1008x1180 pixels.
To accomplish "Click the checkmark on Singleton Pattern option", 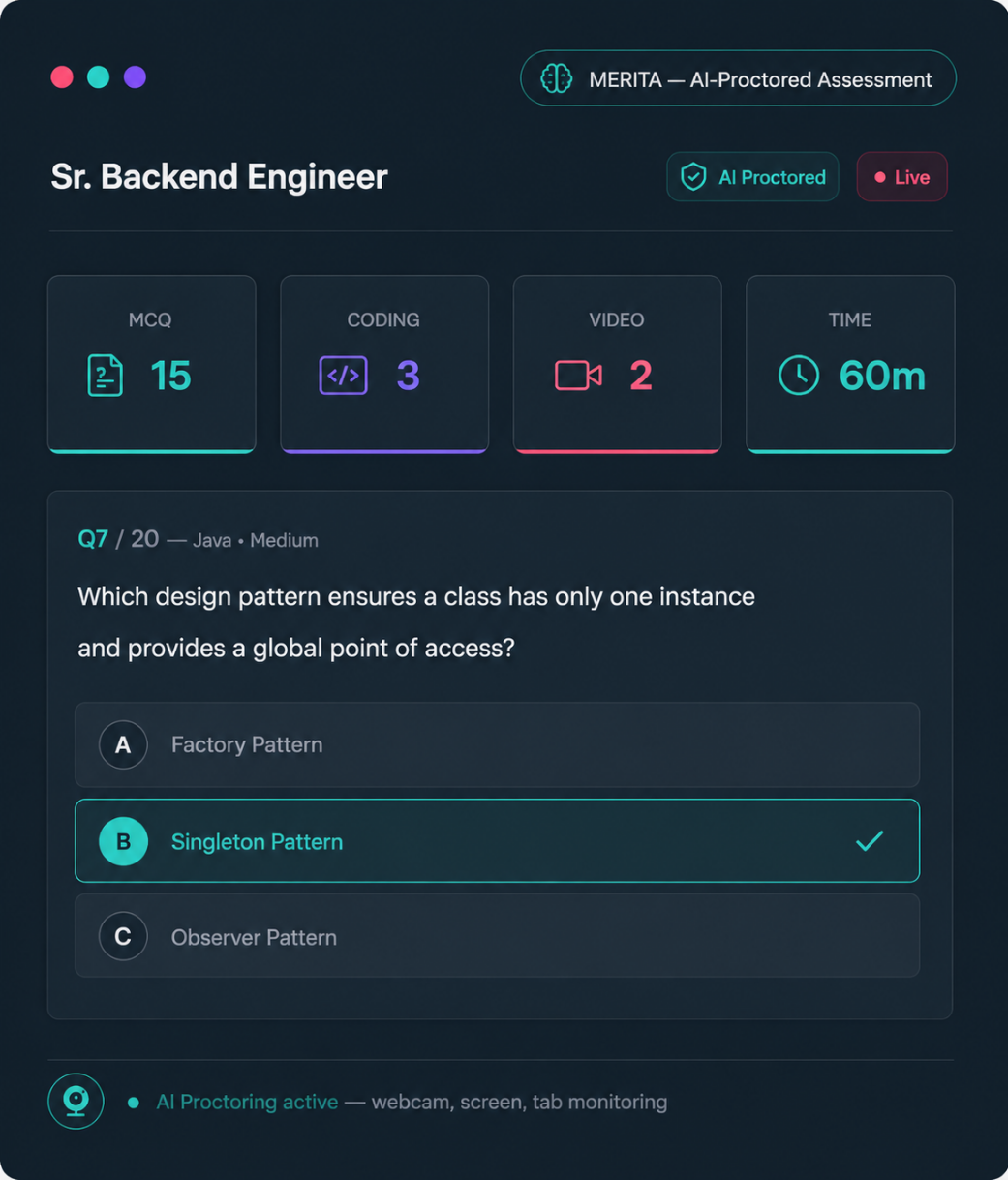I will point(870,840).
